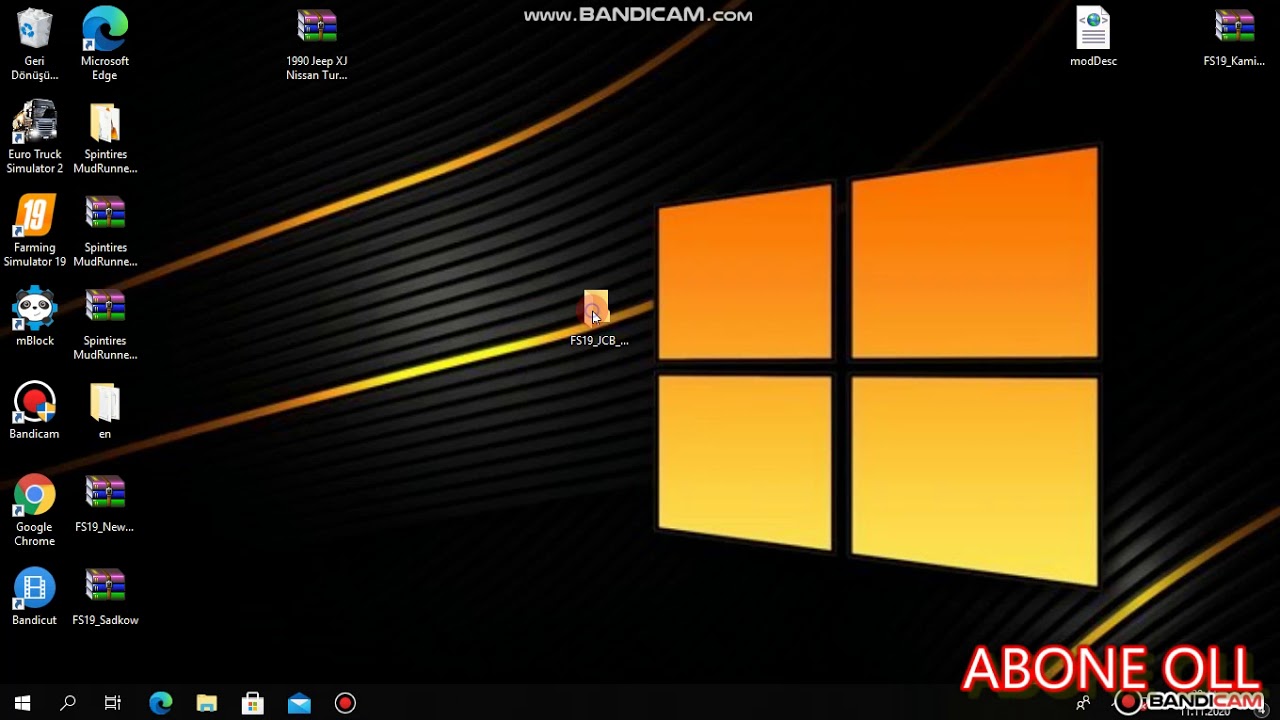
Task: Launch Microsoft Edge from the taskbar
Action: (x=160, y=703)
